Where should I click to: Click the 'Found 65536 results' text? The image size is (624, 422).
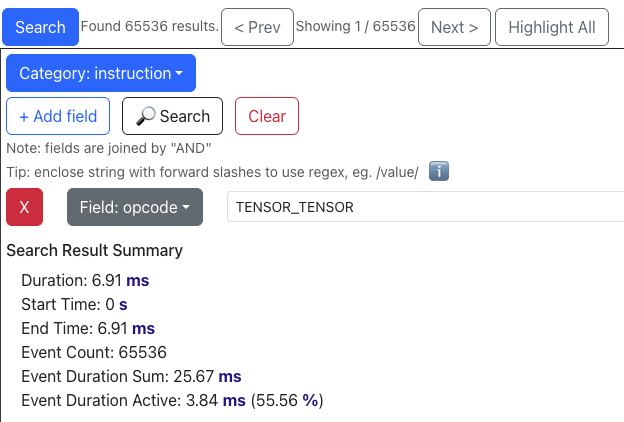click(x=149, y=27)
